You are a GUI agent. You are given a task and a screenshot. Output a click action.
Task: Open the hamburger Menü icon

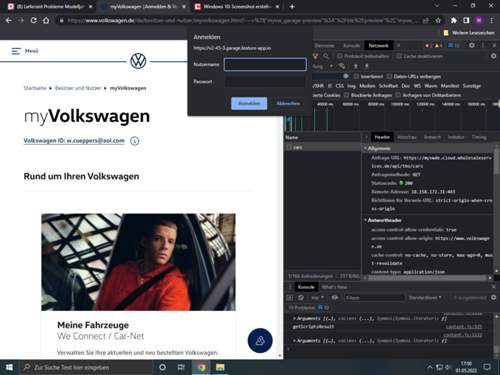(16, 51)
